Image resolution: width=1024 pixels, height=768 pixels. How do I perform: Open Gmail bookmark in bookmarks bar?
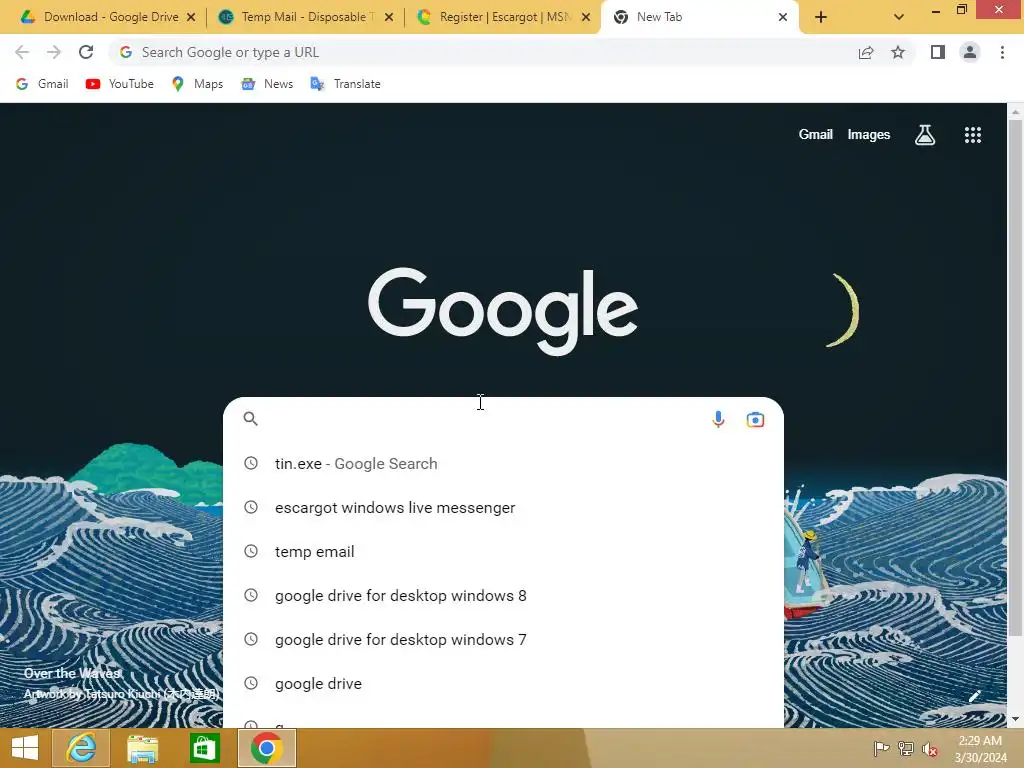tap(42, 84)
